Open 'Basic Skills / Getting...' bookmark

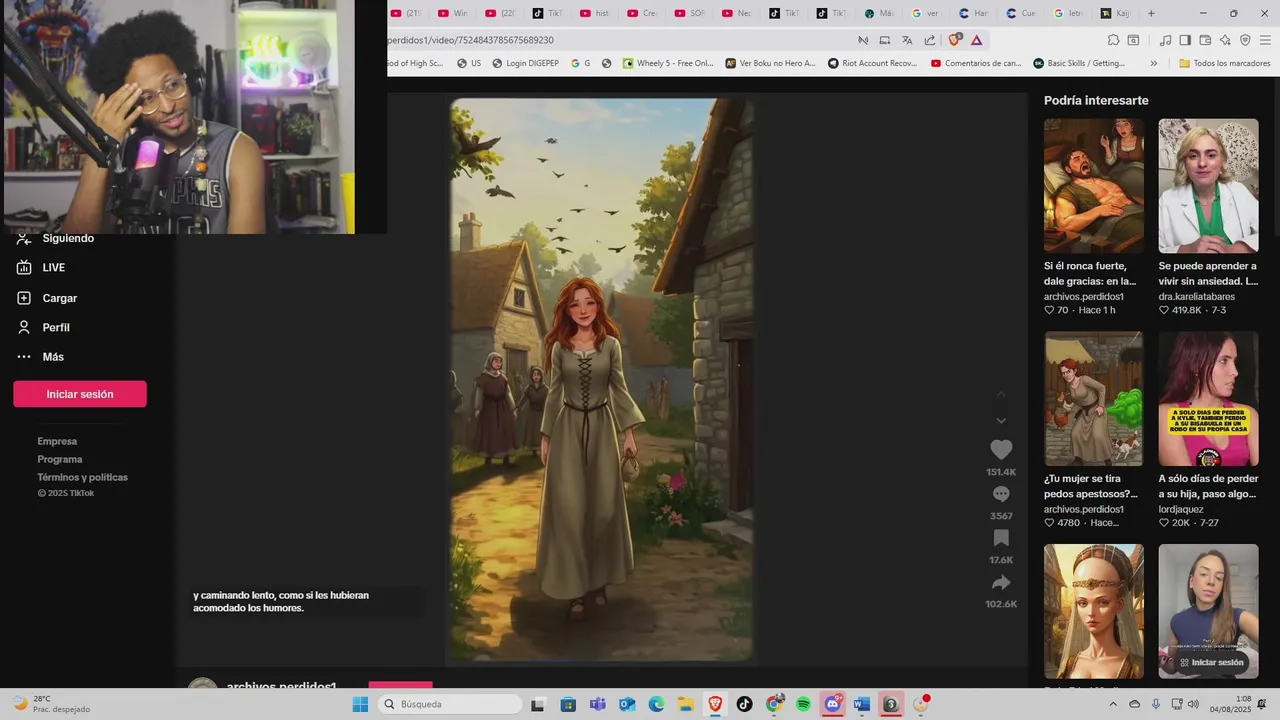[x=1079, y=63]
